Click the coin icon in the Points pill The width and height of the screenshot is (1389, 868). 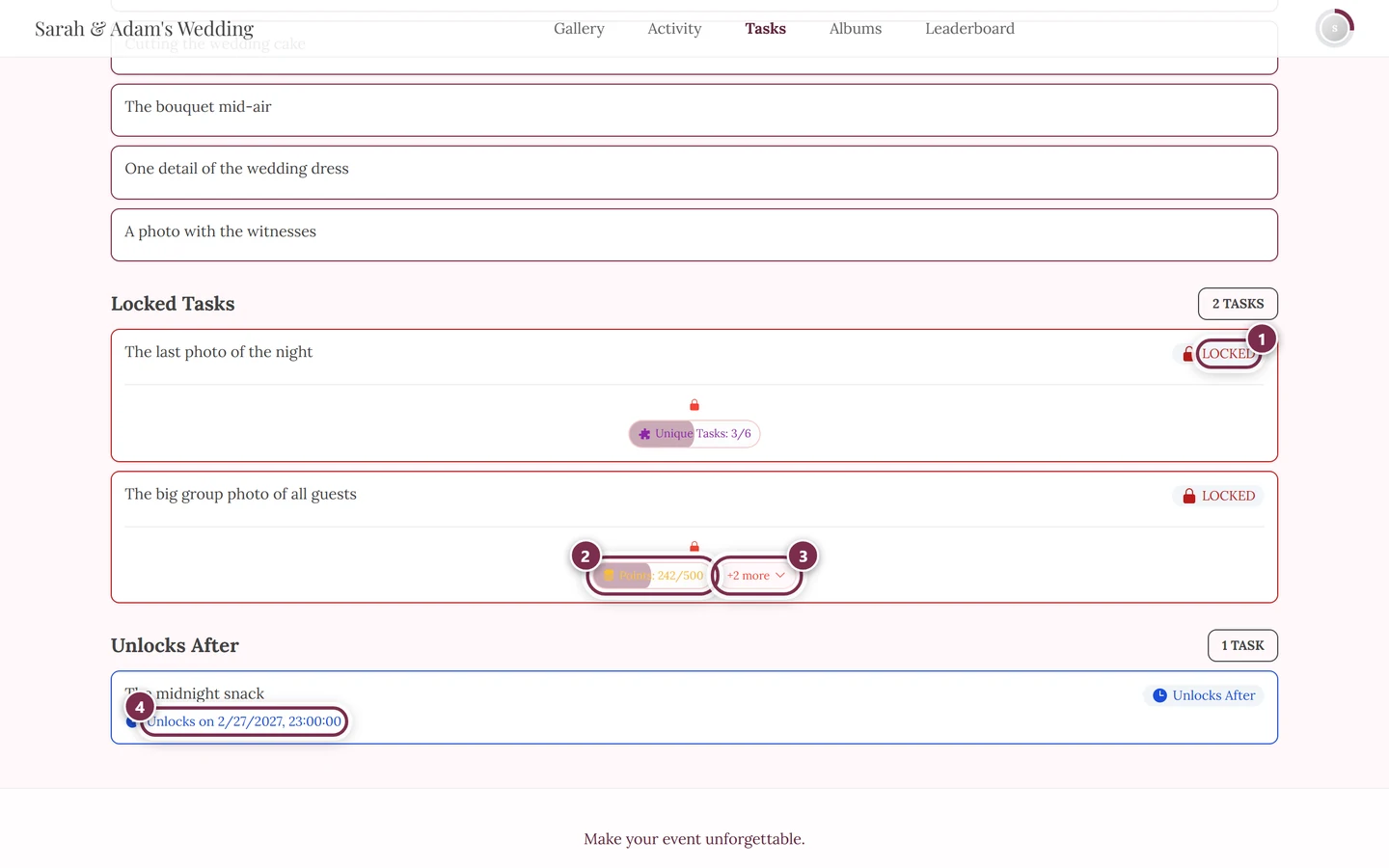click(609, 576)
